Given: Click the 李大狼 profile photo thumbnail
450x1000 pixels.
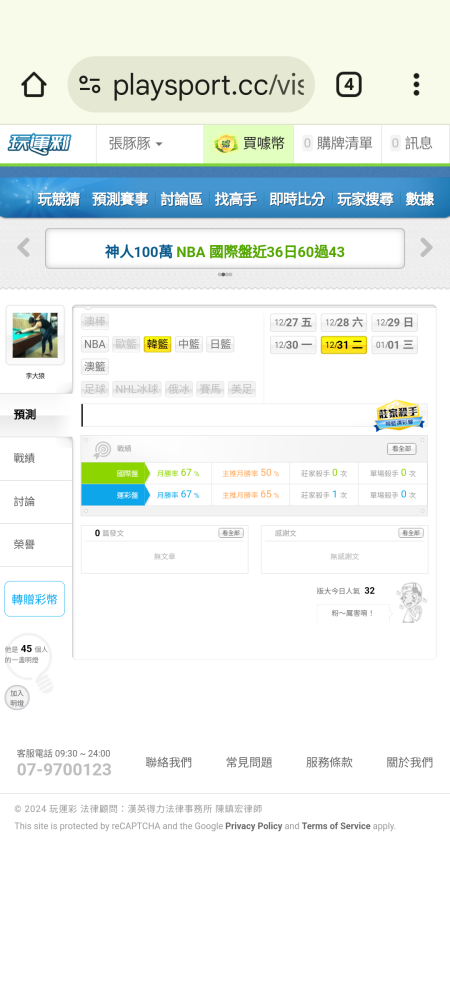Looking at the screenshot, I should 35,335.
